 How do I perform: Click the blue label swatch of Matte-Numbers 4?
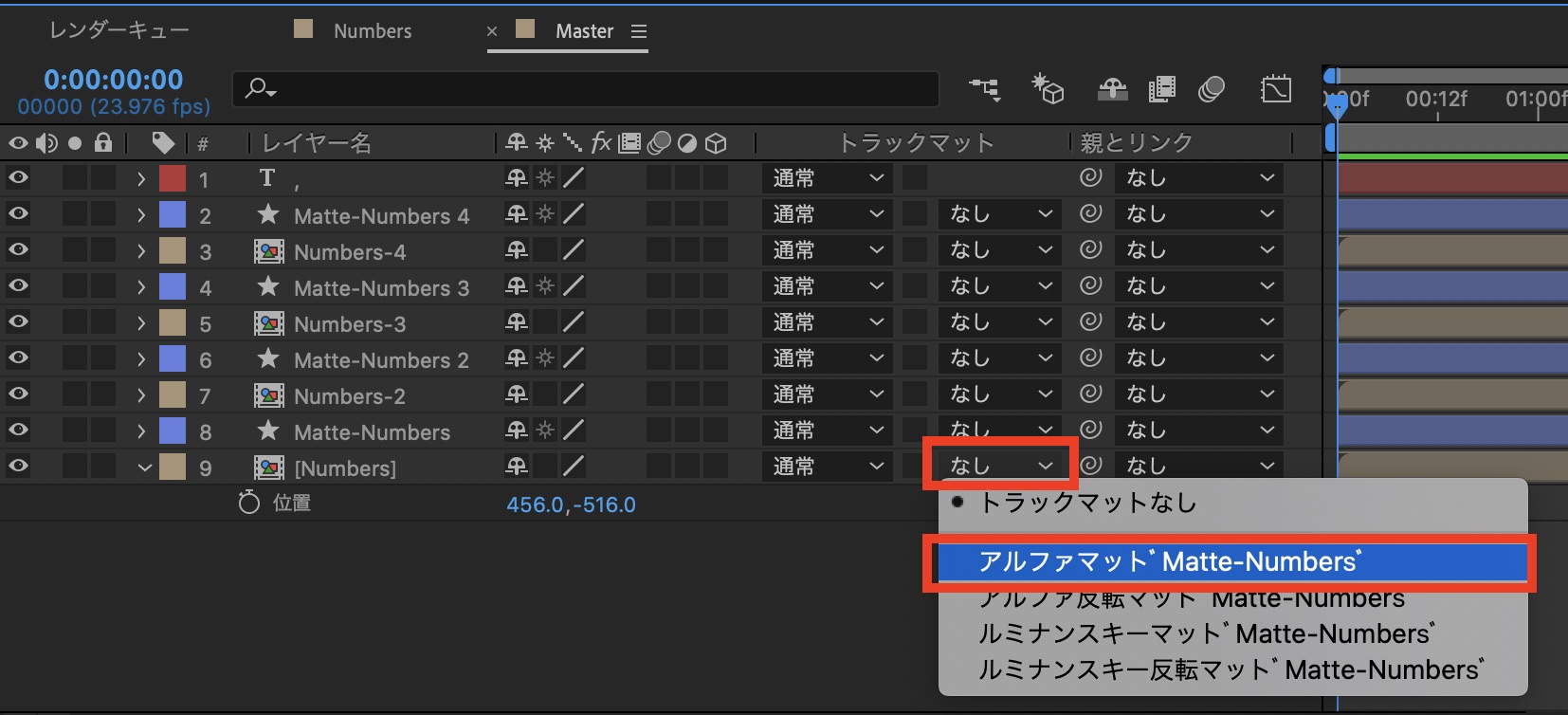click(x=173, y=214)
